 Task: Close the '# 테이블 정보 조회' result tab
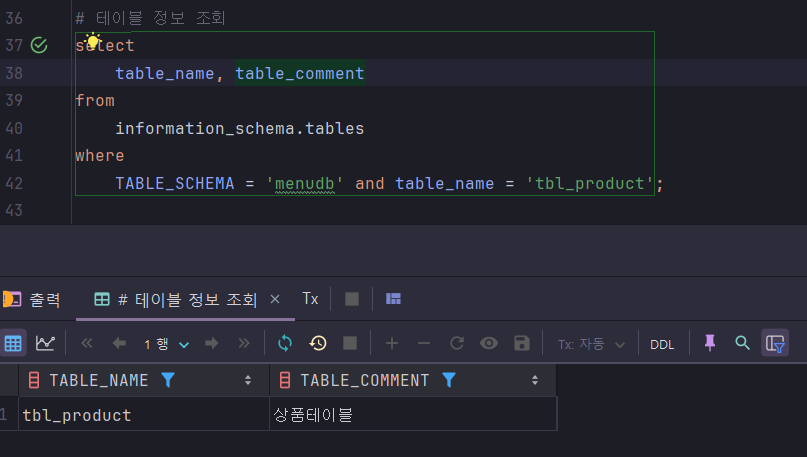[275, 299]
